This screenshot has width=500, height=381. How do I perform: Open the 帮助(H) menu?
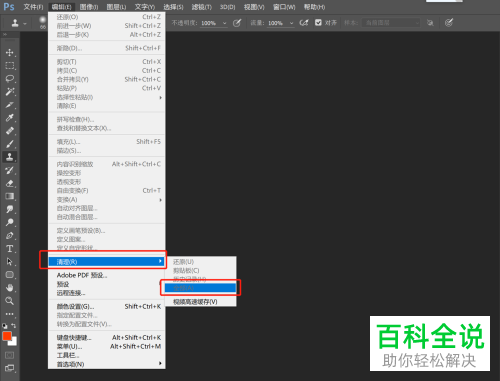[314, 7]
